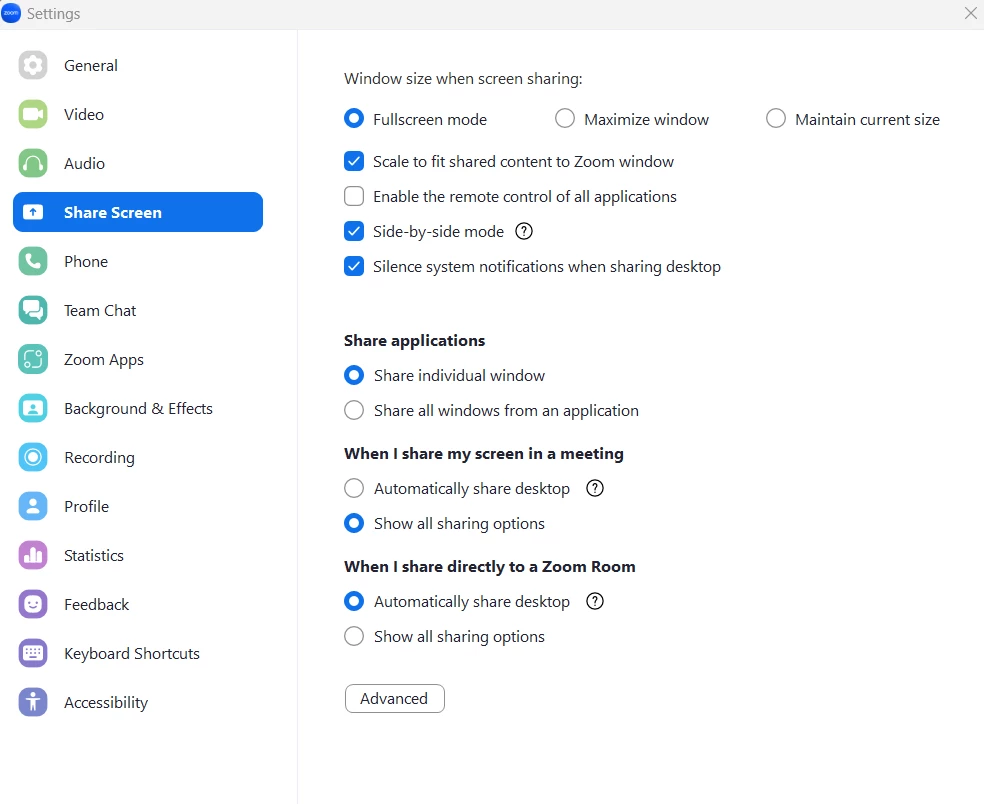Click the Phone label in sidebar
Viewport: 984px width, 804px height.
coord(86,261)
